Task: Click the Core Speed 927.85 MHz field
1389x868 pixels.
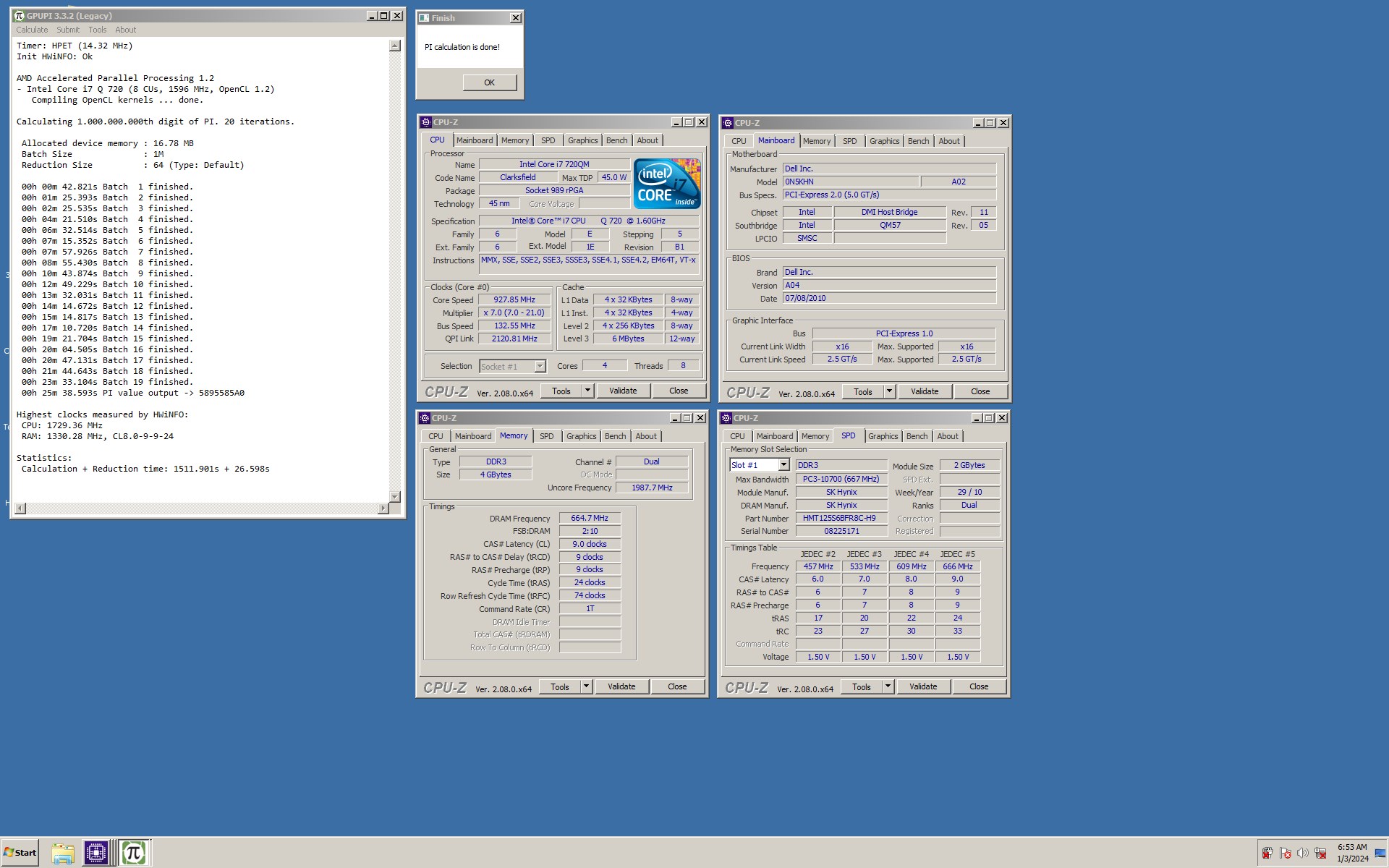Action: tap(514, 299)
